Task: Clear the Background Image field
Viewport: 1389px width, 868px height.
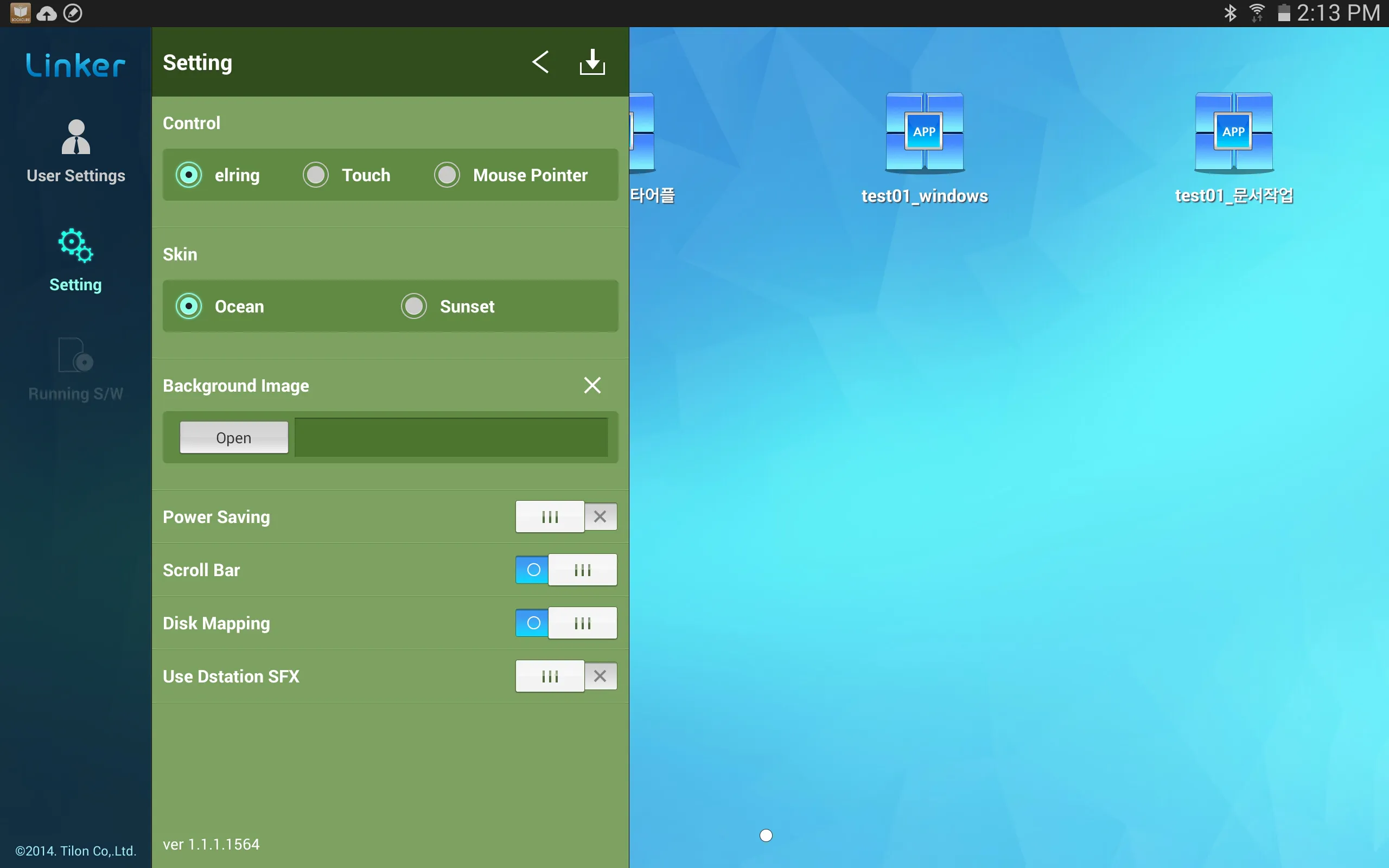Action: coord(592,385)
